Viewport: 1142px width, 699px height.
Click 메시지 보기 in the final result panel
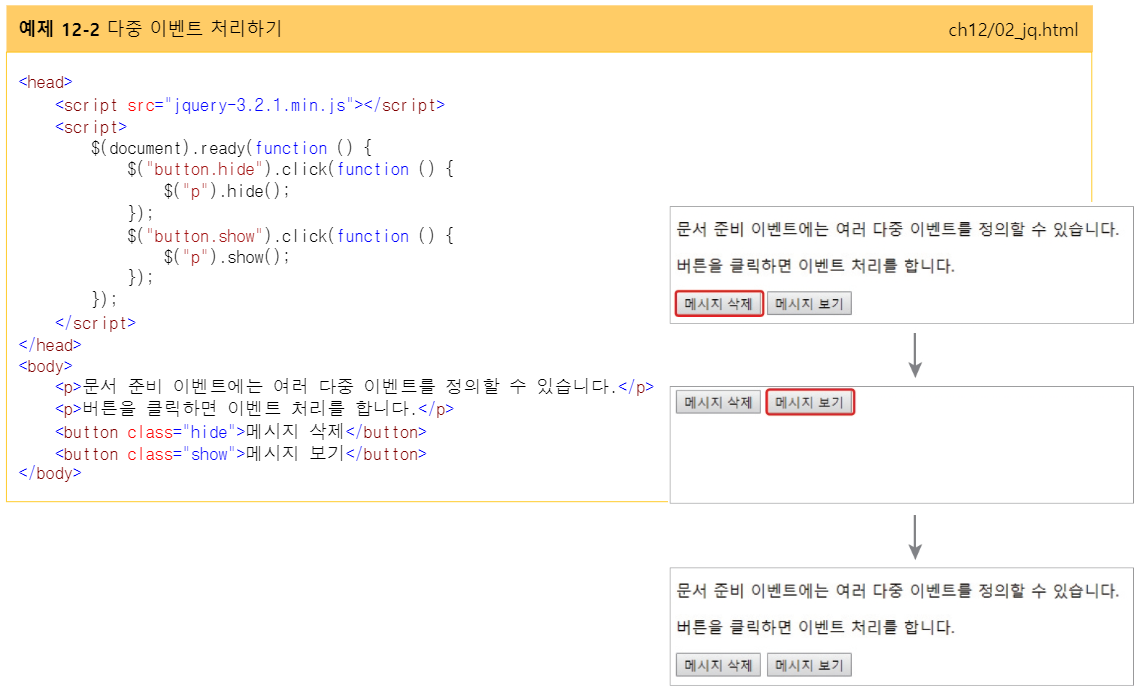pos(809,665)
